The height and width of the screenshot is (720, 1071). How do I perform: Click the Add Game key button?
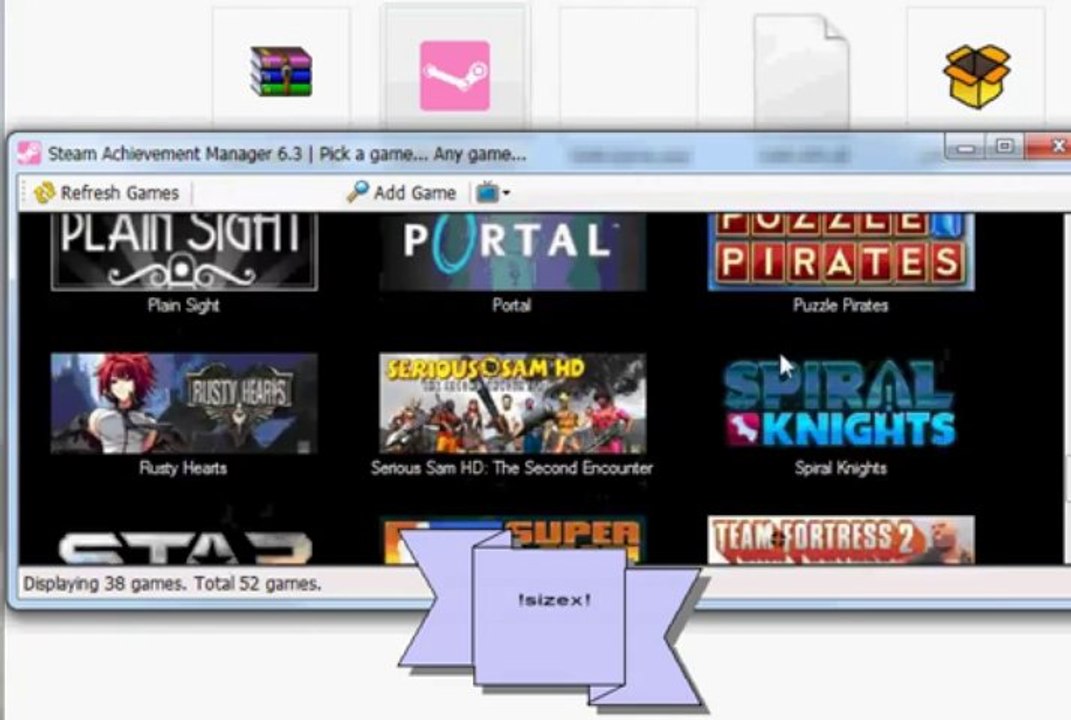[x=402, y=193]
